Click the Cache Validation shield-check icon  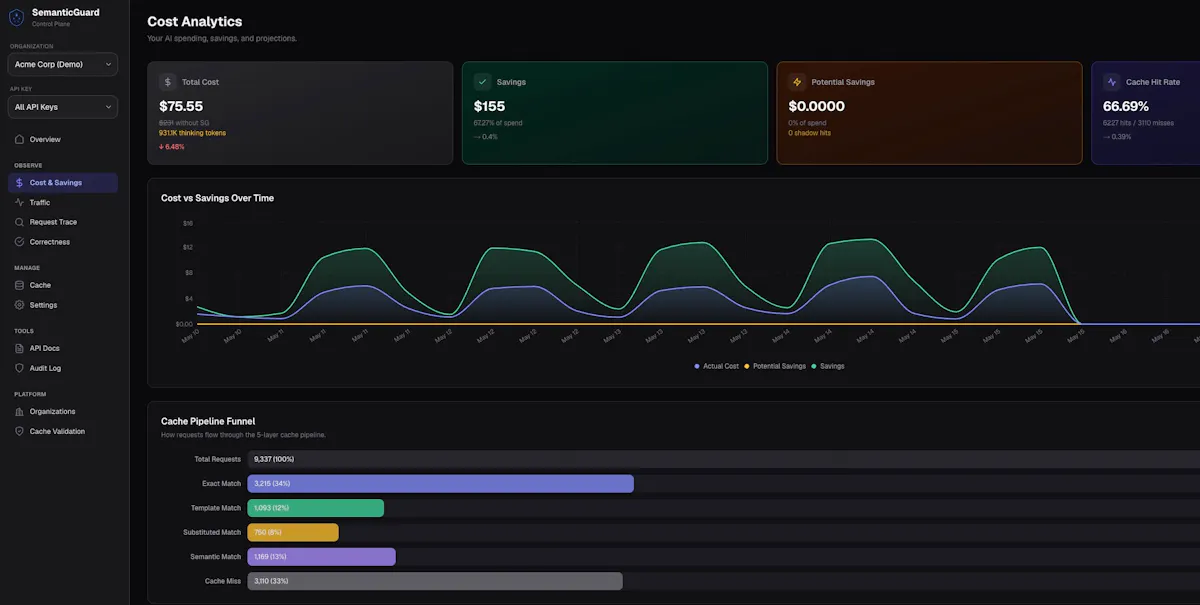pyautogui.click(x=20, y=431)
